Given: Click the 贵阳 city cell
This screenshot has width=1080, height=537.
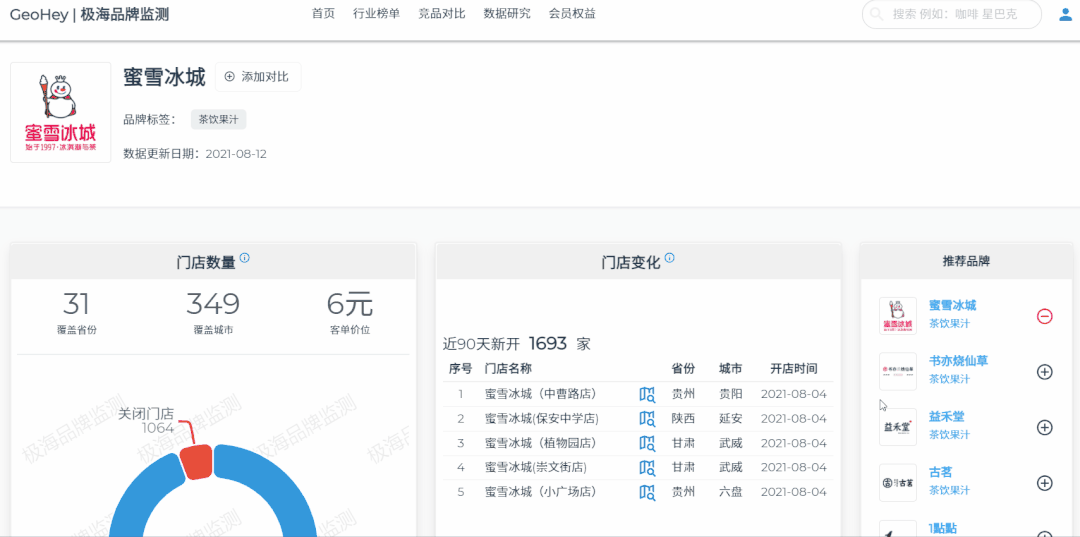Looking at the screenshot, I should 731,394.
